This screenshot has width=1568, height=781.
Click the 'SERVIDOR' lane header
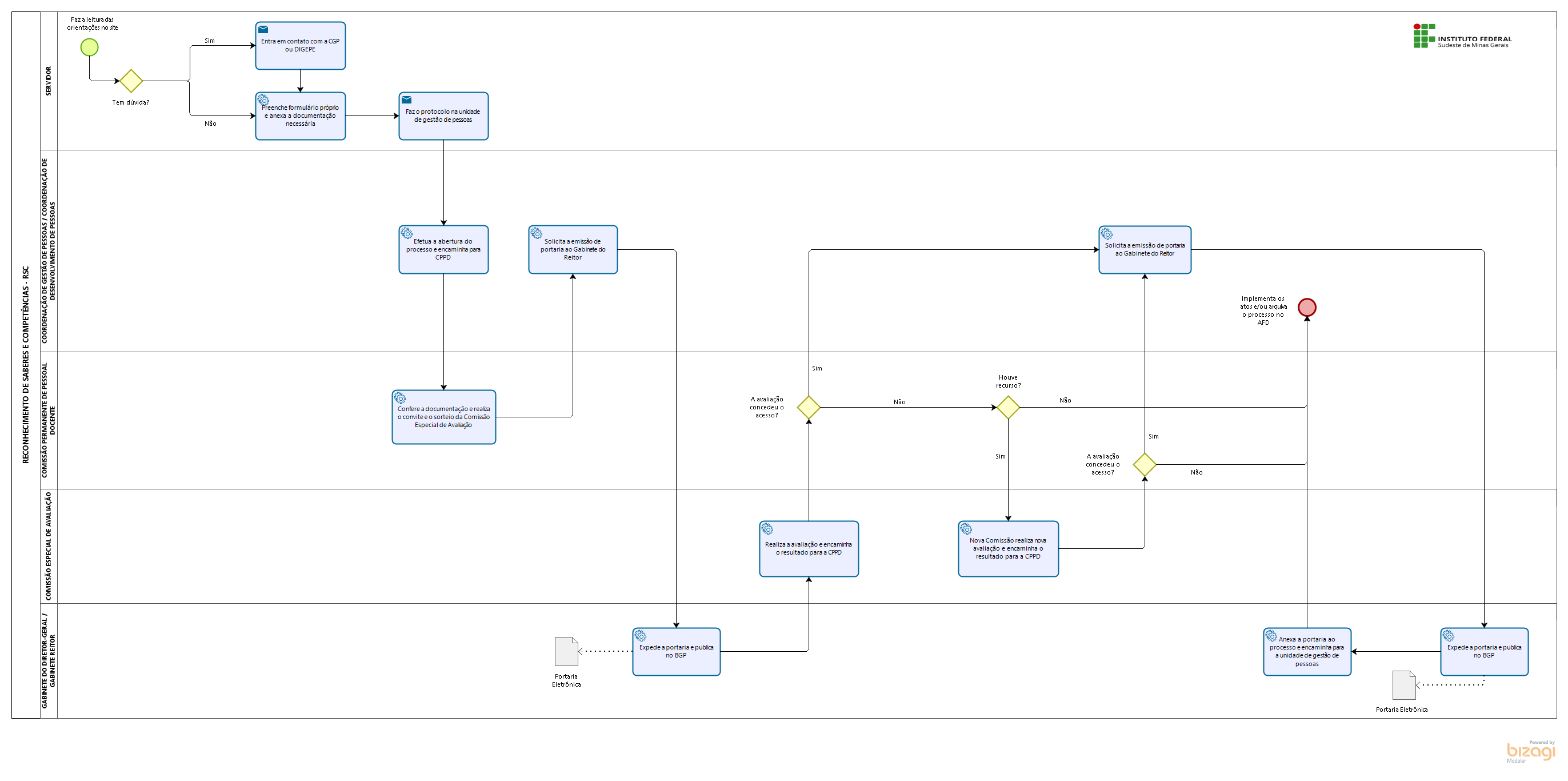coord(49,81)
